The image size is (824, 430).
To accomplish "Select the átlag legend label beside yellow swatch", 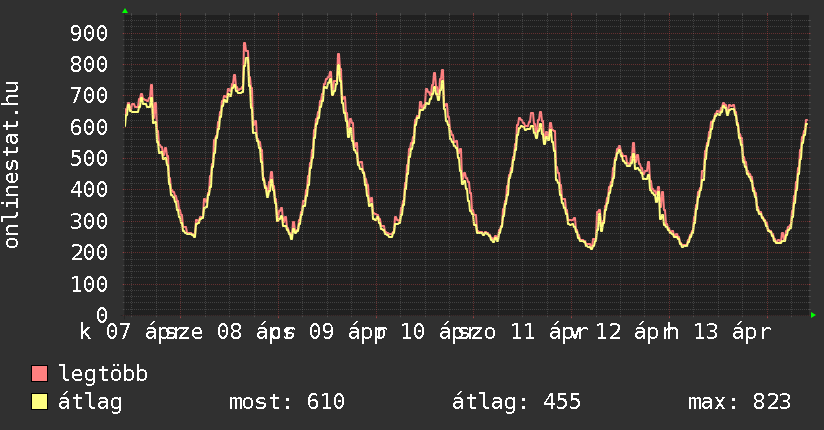I will tap(91, 403).
